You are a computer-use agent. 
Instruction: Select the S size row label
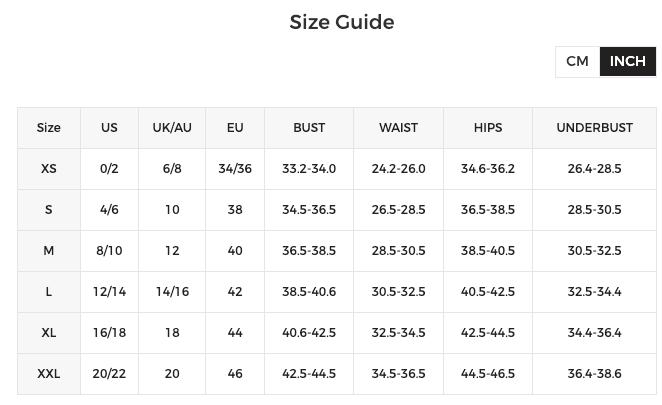coord(49,210)
